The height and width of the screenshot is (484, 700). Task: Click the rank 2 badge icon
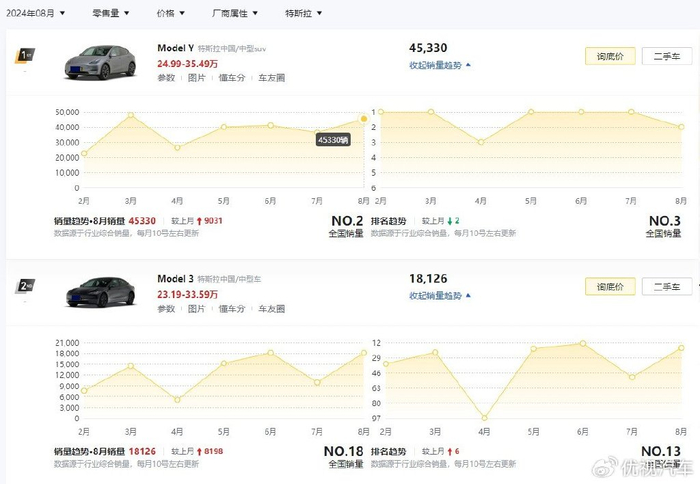(x=25, y=286)
